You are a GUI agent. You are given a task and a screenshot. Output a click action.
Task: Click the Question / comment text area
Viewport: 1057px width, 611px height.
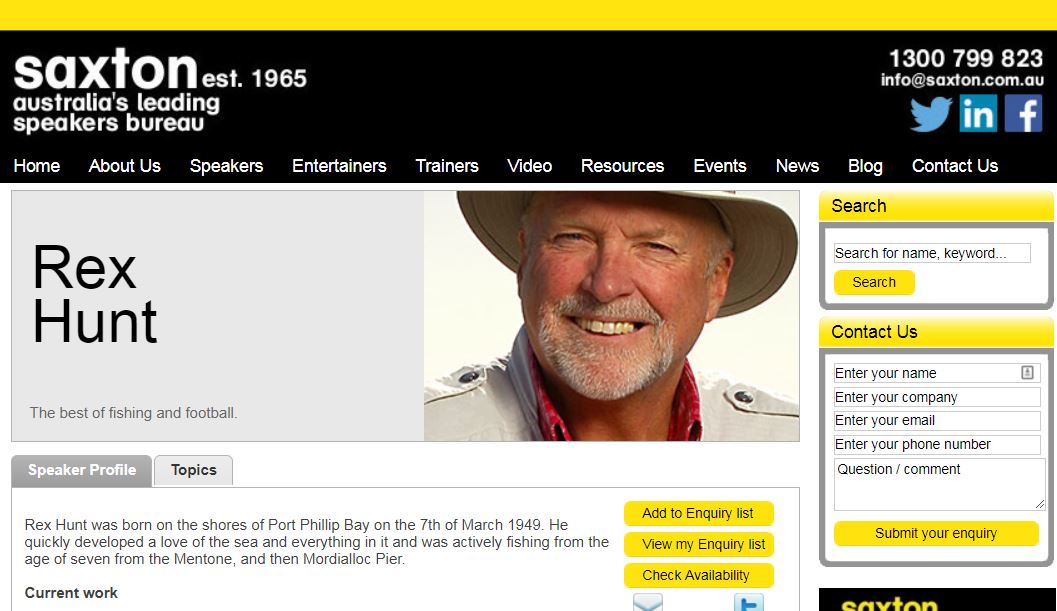point(940,484)
